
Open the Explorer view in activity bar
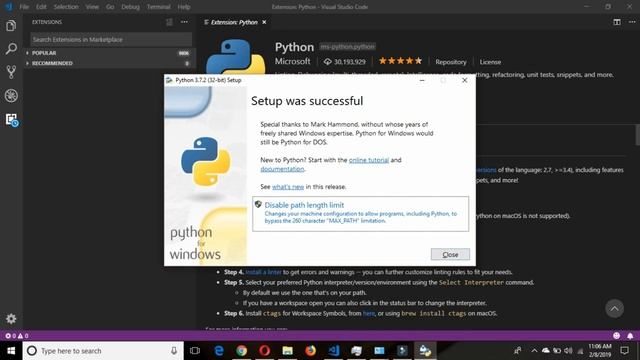pyautogui.click(x=11, y=26)
